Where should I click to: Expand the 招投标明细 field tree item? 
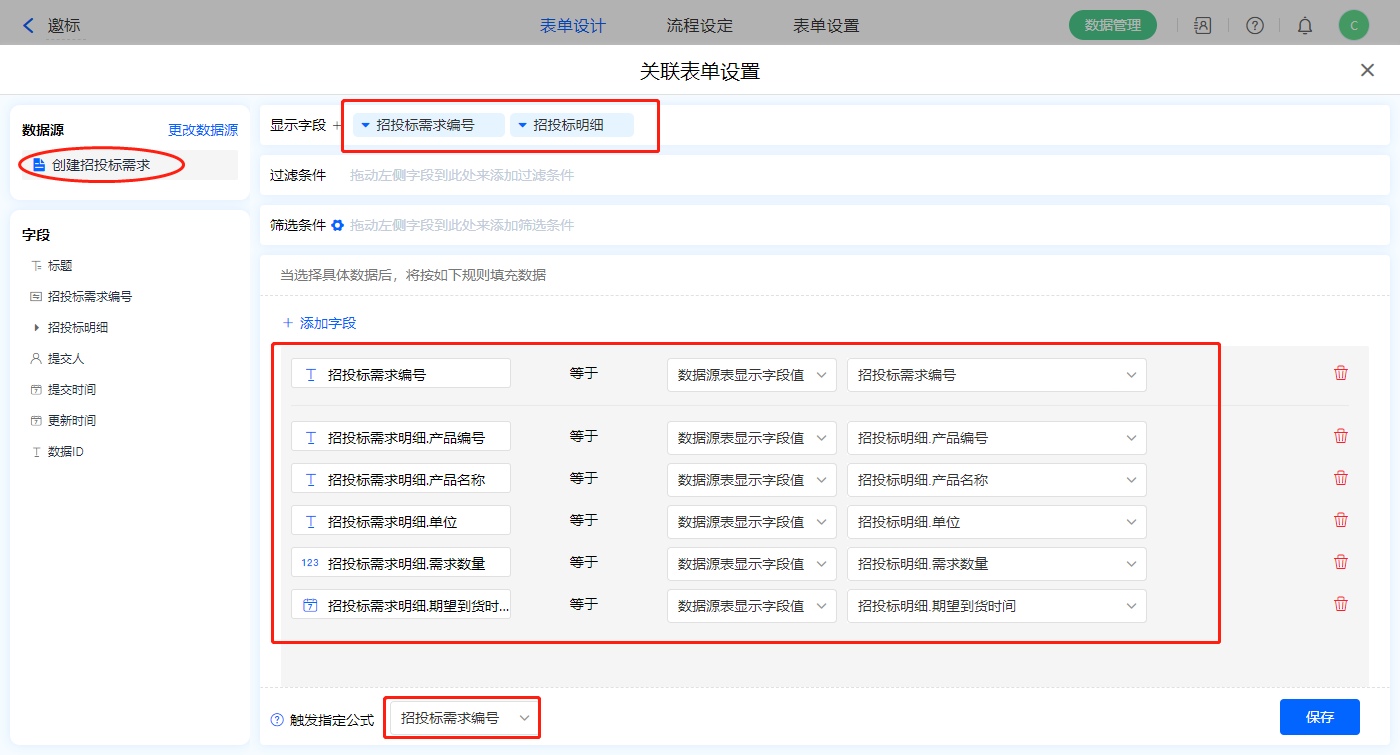[x=37, y=327]
